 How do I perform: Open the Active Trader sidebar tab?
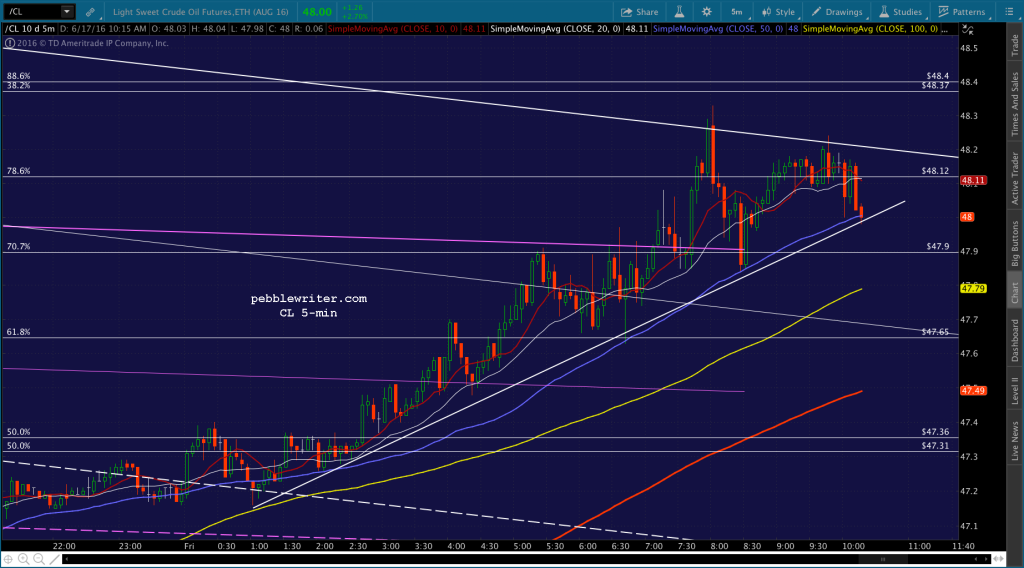click(1015, 178)
